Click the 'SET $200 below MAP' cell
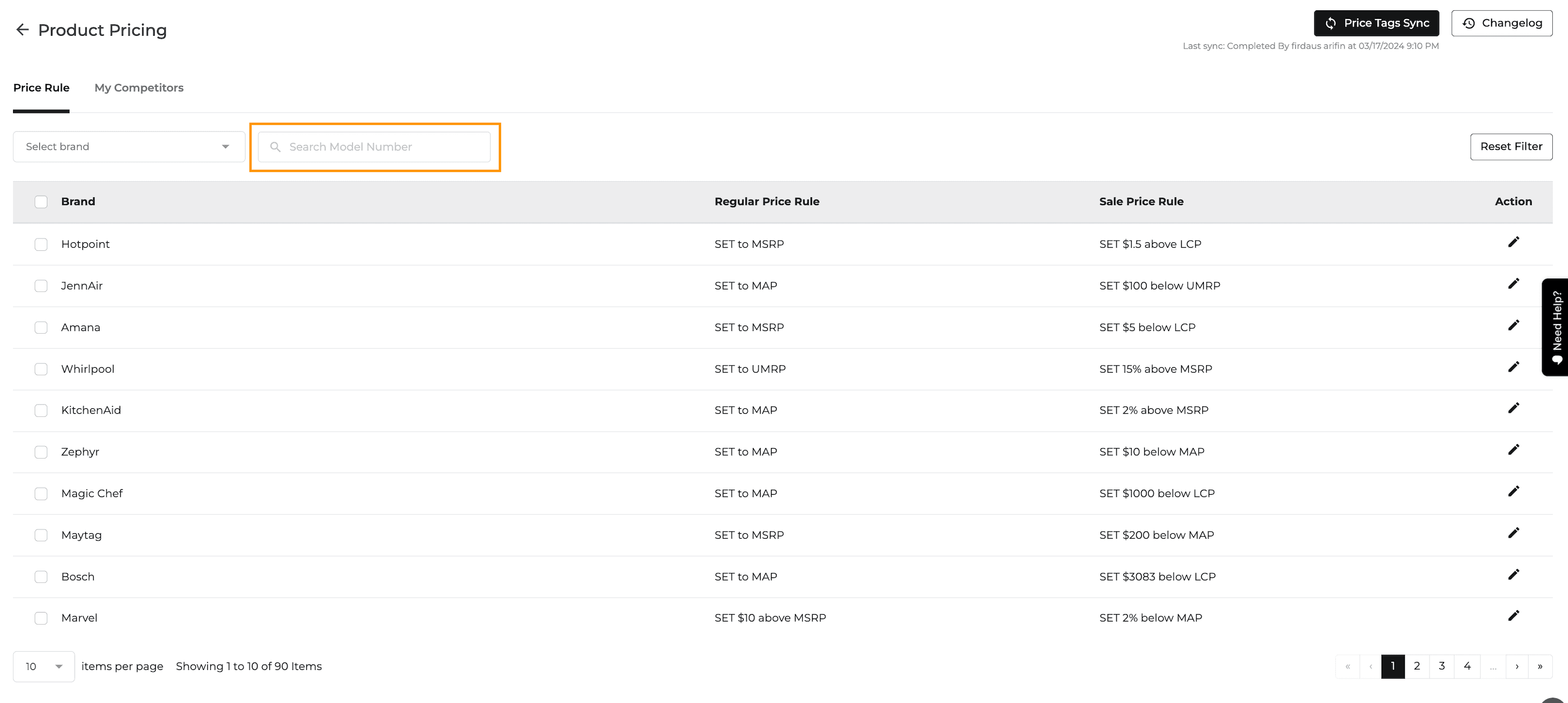 1157,535
